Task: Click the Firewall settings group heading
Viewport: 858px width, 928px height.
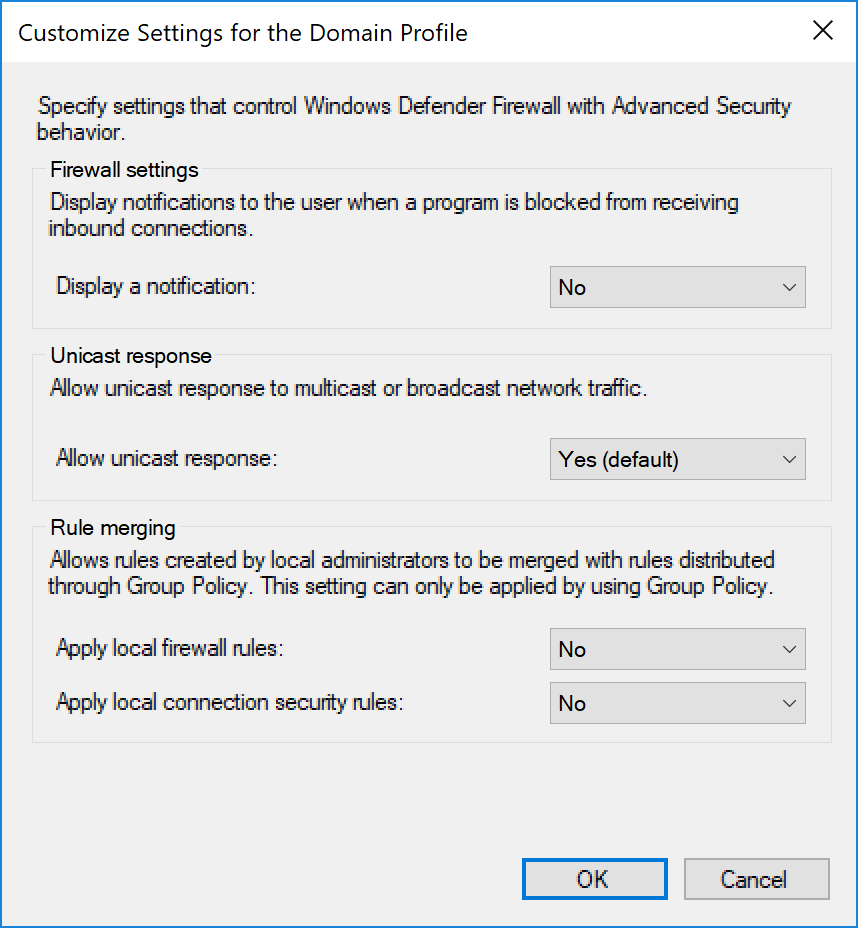Action: 124,170
